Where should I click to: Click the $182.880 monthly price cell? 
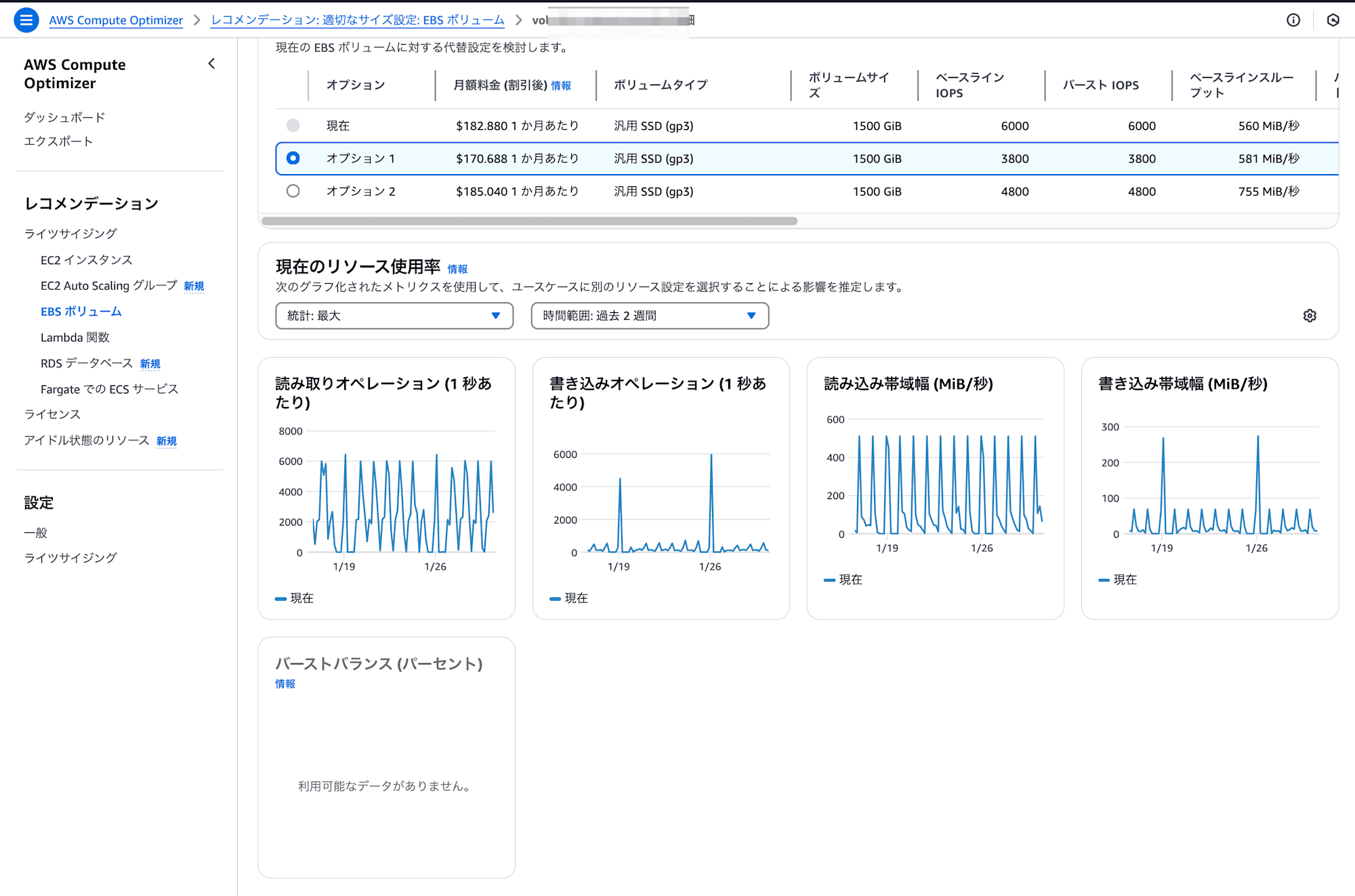[518, 125]
